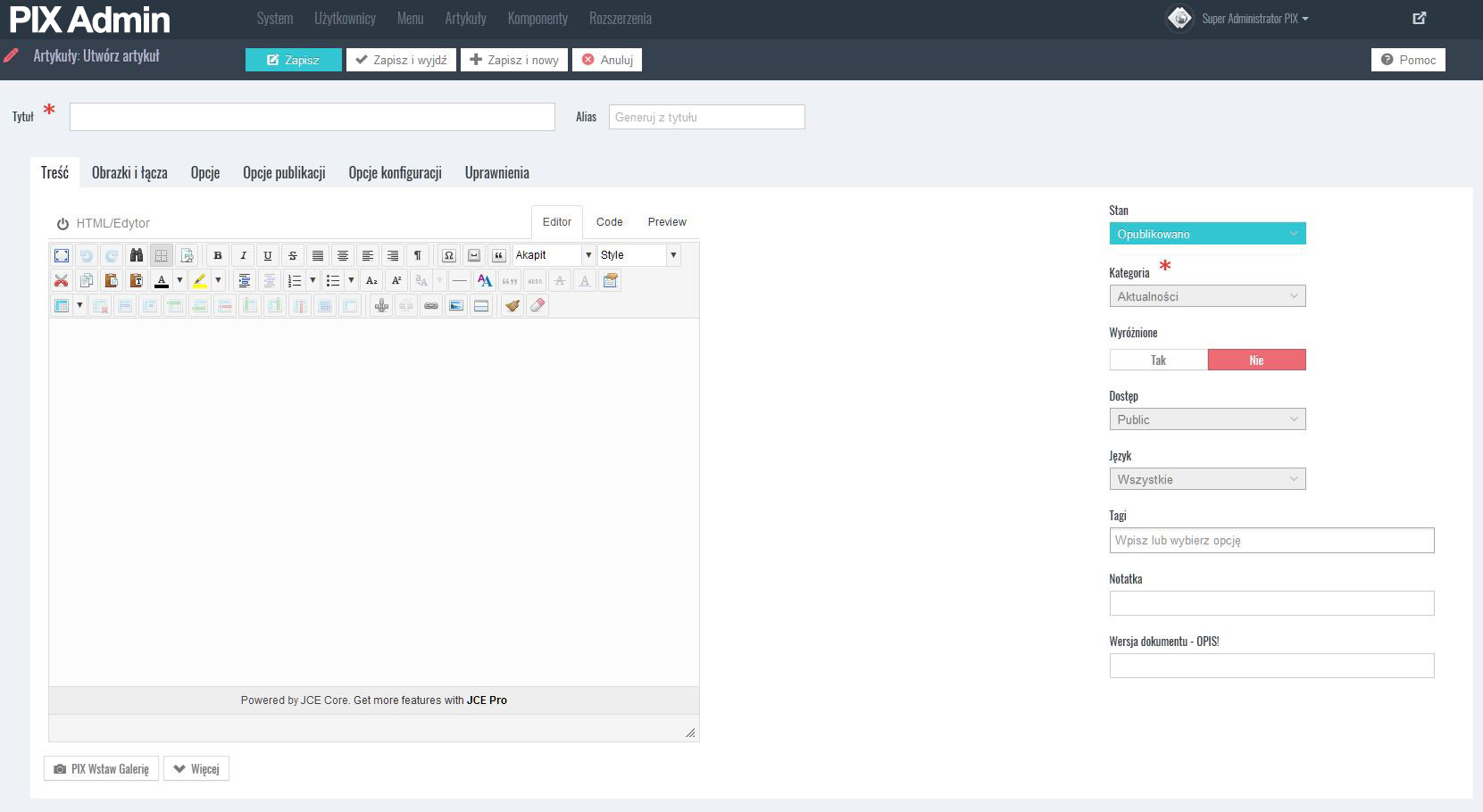Click the scissors cut icon
This screenshot has height=812, width=1483.
[61, 281]
